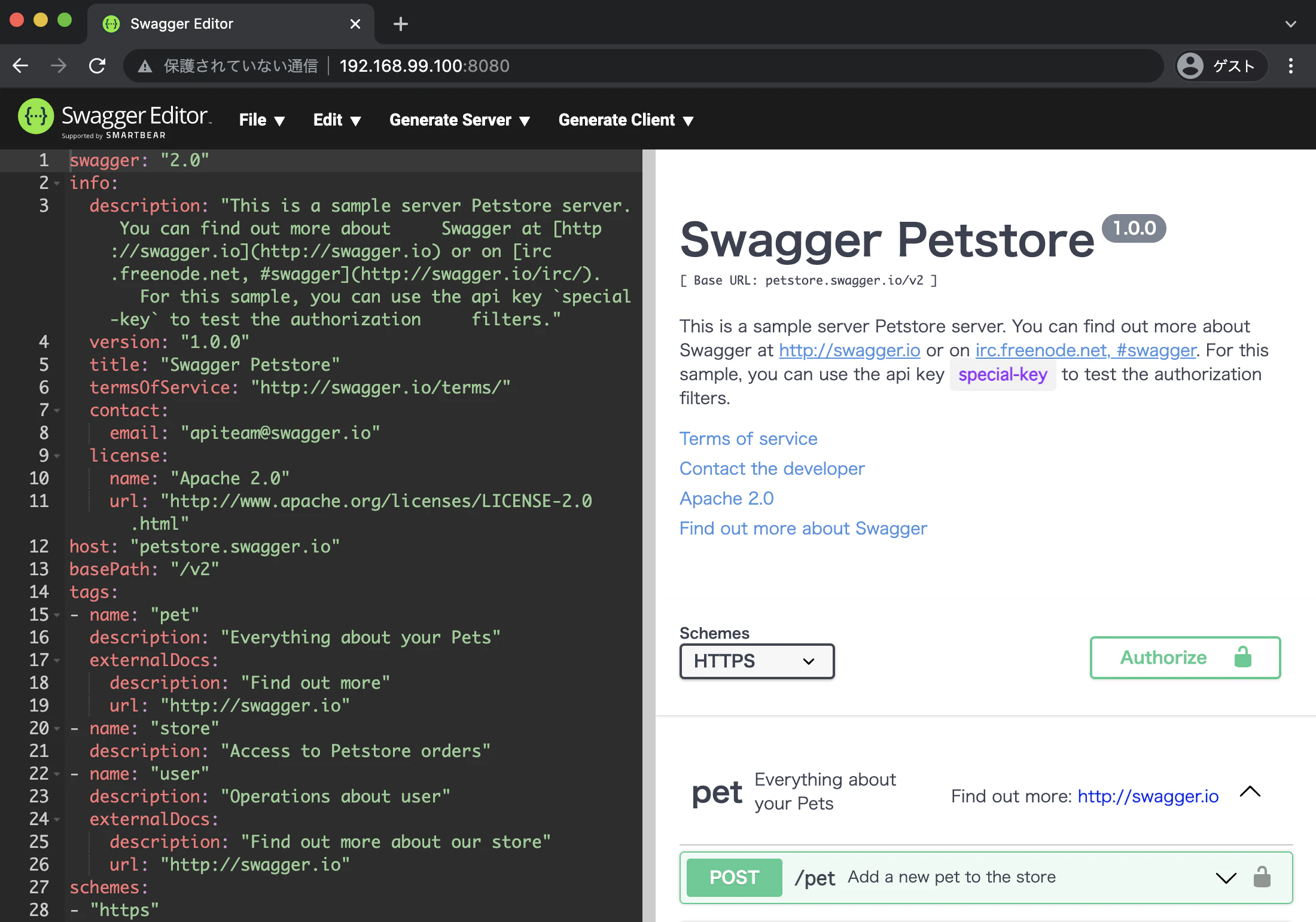The width and height of the screenshot is (1316, 922).
Task: Click the browser address bar
Action: (x=643, y=66)
